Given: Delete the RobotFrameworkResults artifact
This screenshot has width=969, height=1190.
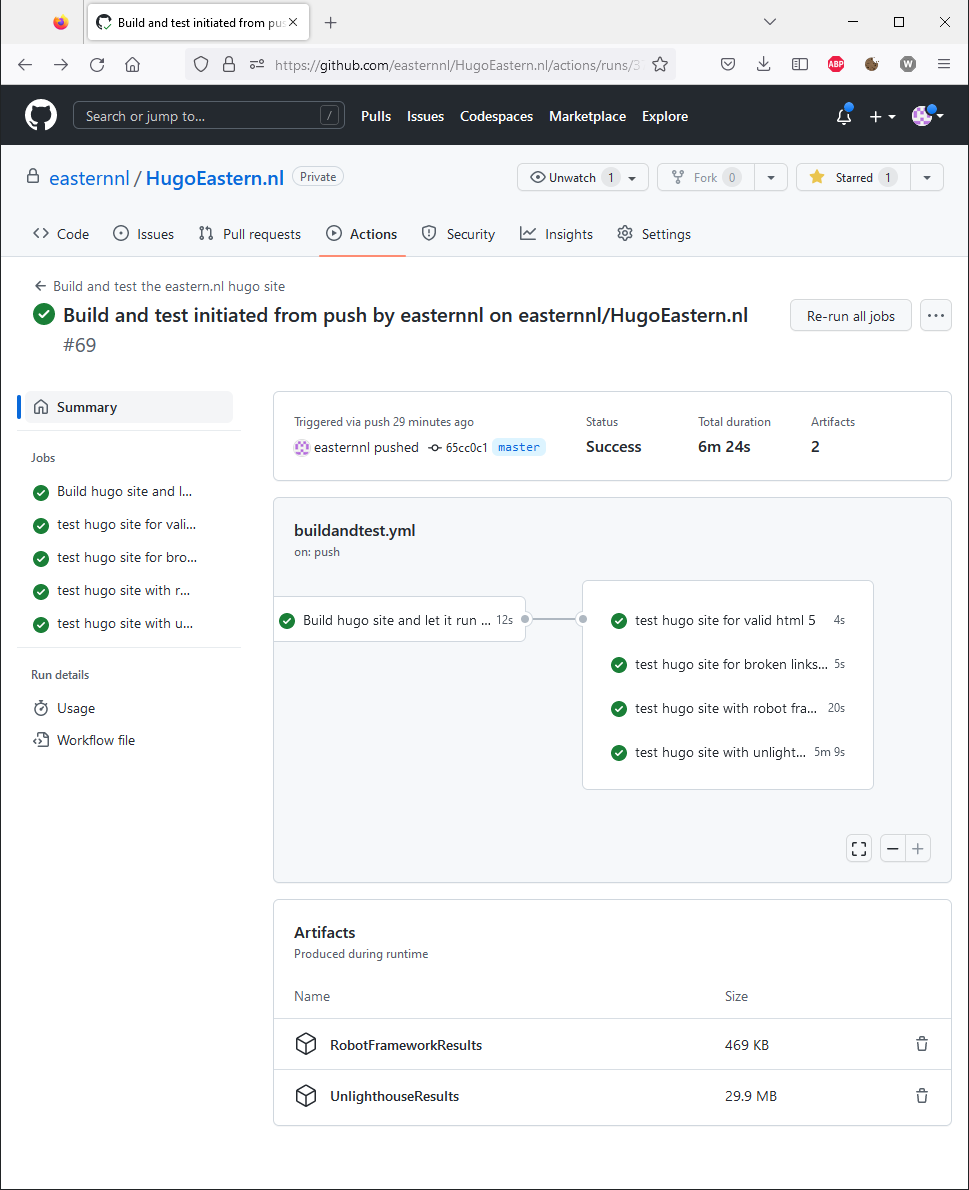Looking at the screenshot, I should (x=921, y=1044).
